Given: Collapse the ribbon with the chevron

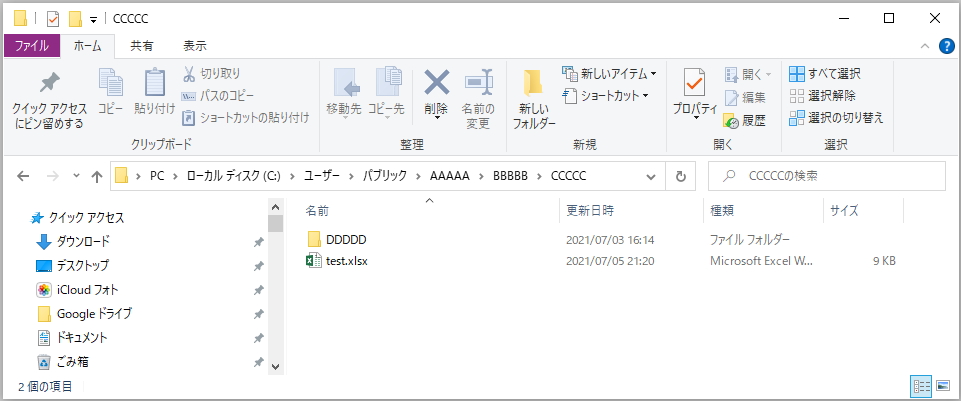Looking at the screenshot, I should [924, 47].
